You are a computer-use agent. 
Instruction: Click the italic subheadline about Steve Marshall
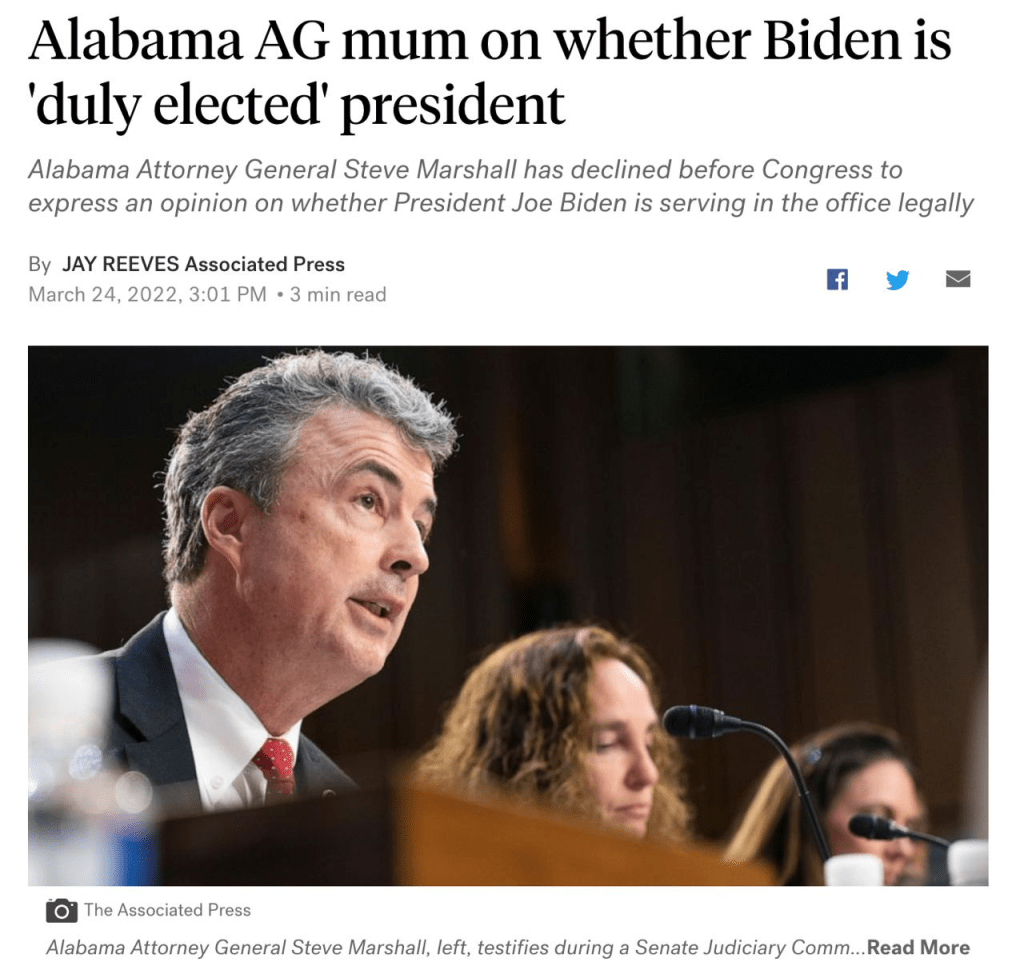(x=500, y=186)
